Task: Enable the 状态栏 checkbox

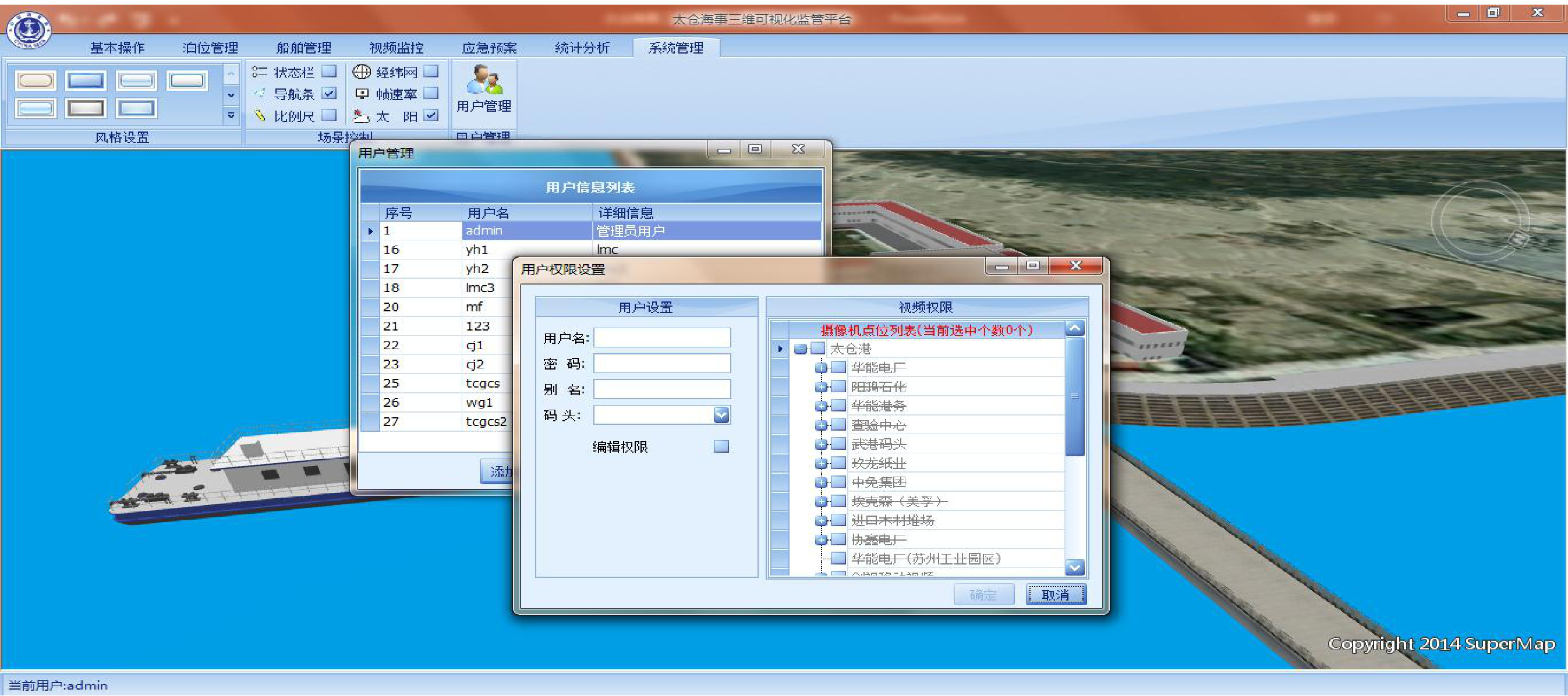Action: coord(330,72)
